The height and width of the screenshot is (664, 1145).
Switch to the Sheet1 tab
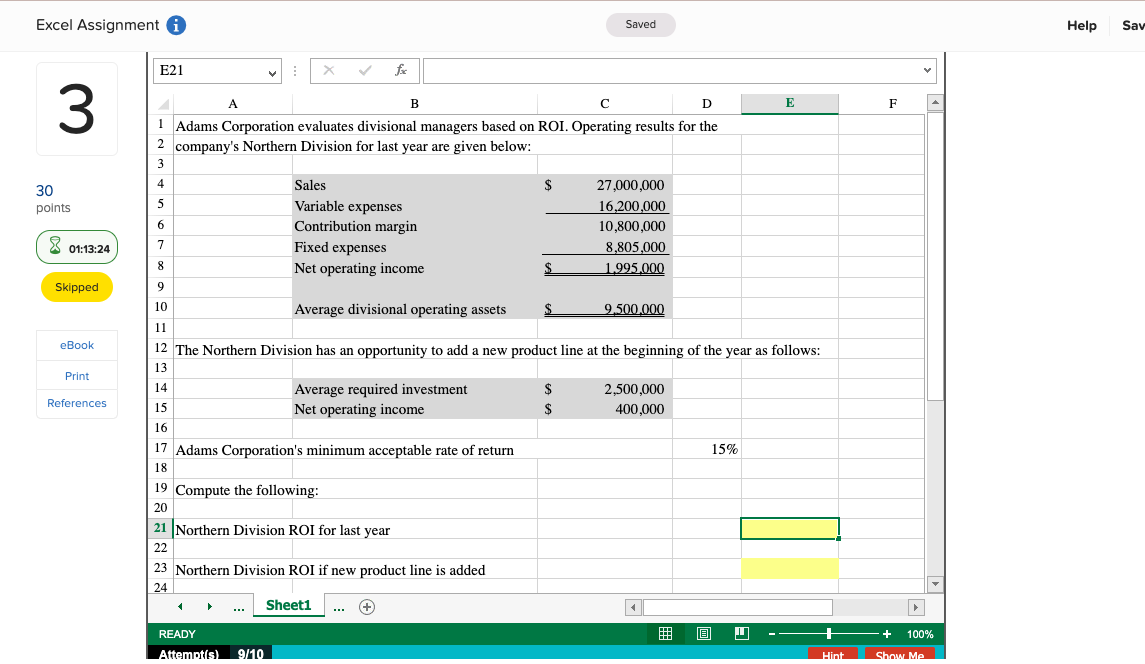(x=288, y=605)
